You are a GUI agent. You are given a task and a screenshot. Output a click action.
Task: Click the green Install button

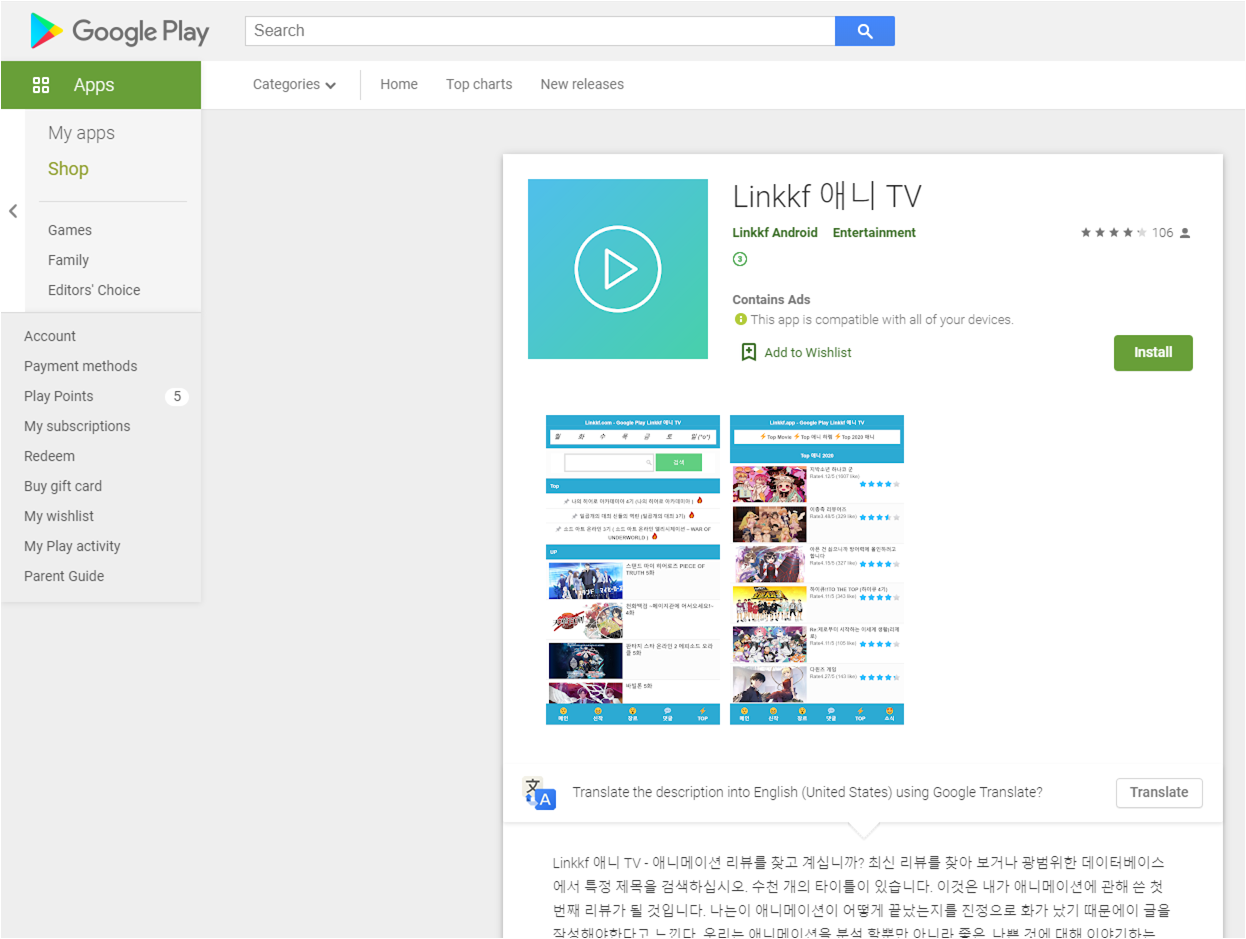(x=1153, y=353)
